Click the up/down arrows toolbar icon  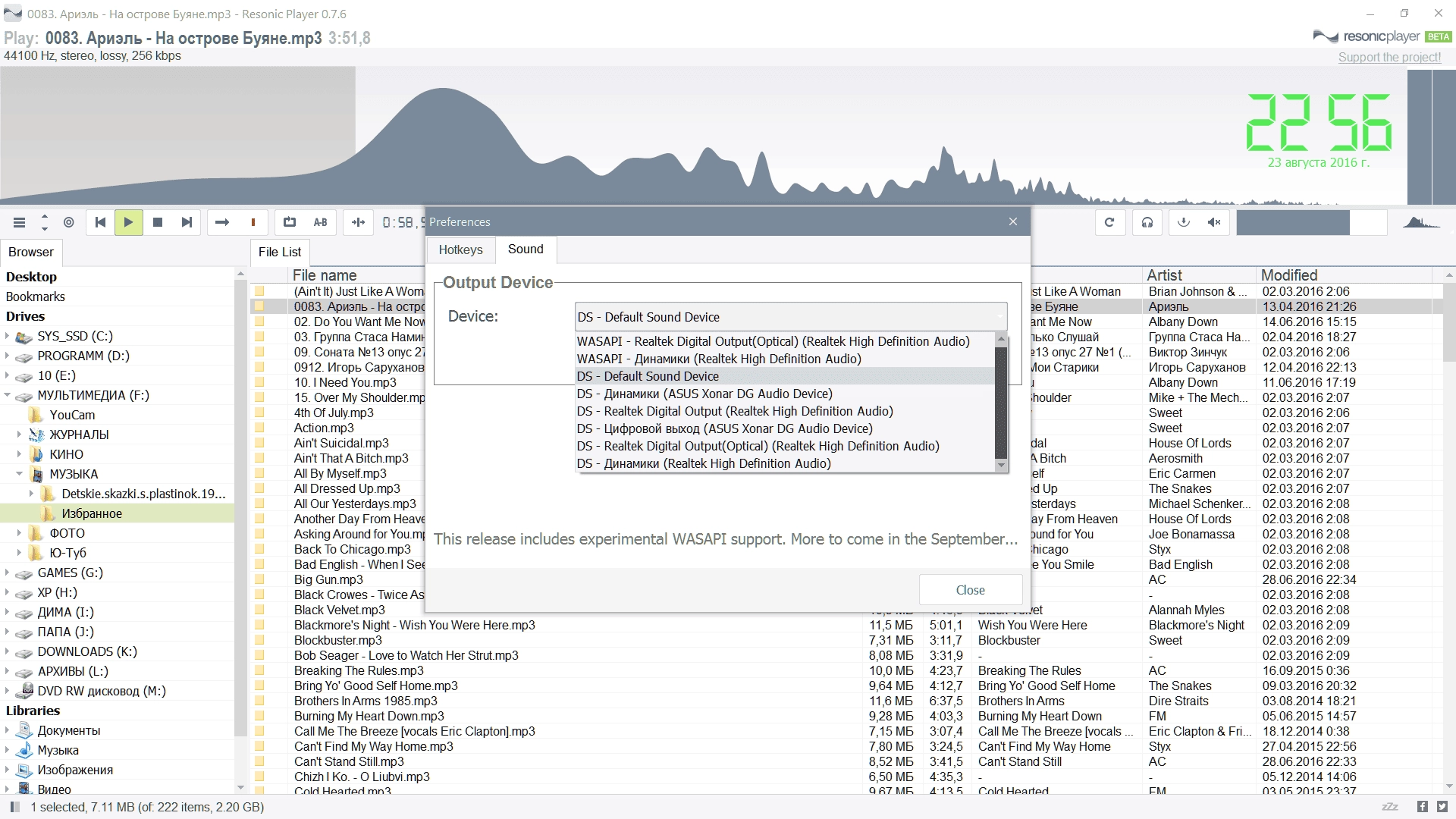click(x=45, y=222)
